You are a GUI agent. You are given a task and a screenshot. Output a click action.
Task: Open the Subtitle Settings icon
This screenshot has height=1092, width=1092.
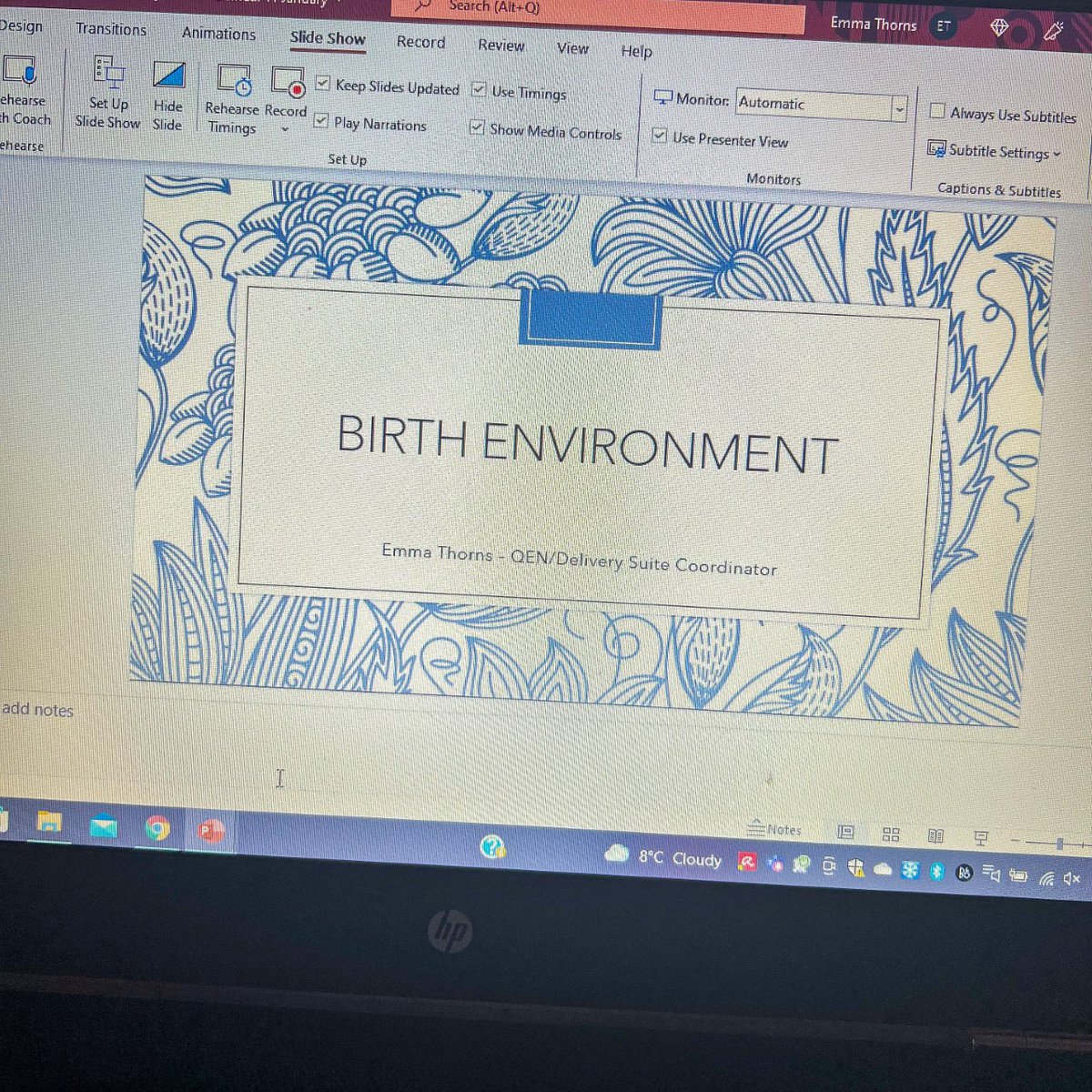(x=936, y=148)
